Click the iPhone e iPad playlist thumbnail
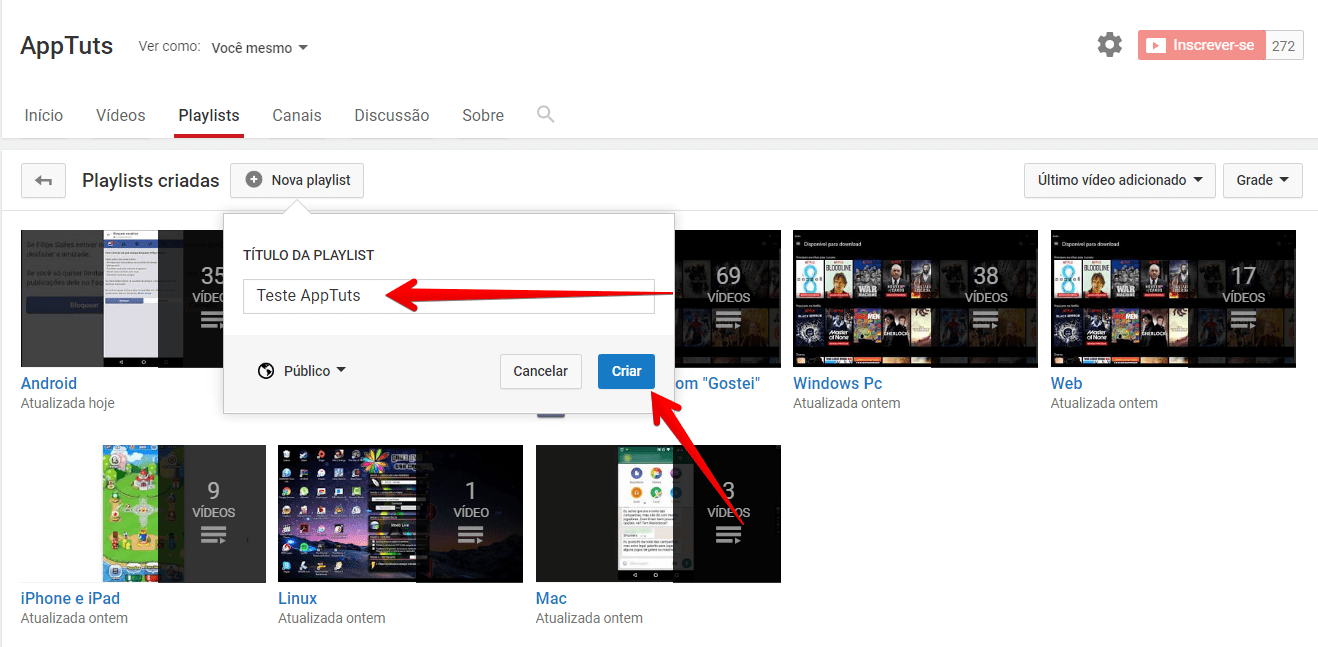The height and width of the screenshot is (647, 1318). [x=143, y=513]
